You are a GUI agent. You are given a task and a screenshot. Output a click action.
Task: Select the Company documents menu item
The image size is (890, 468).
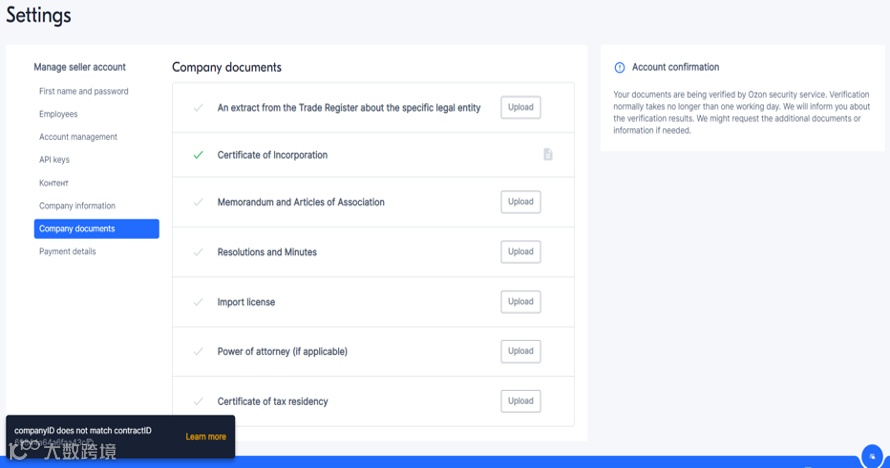(96, 229)
